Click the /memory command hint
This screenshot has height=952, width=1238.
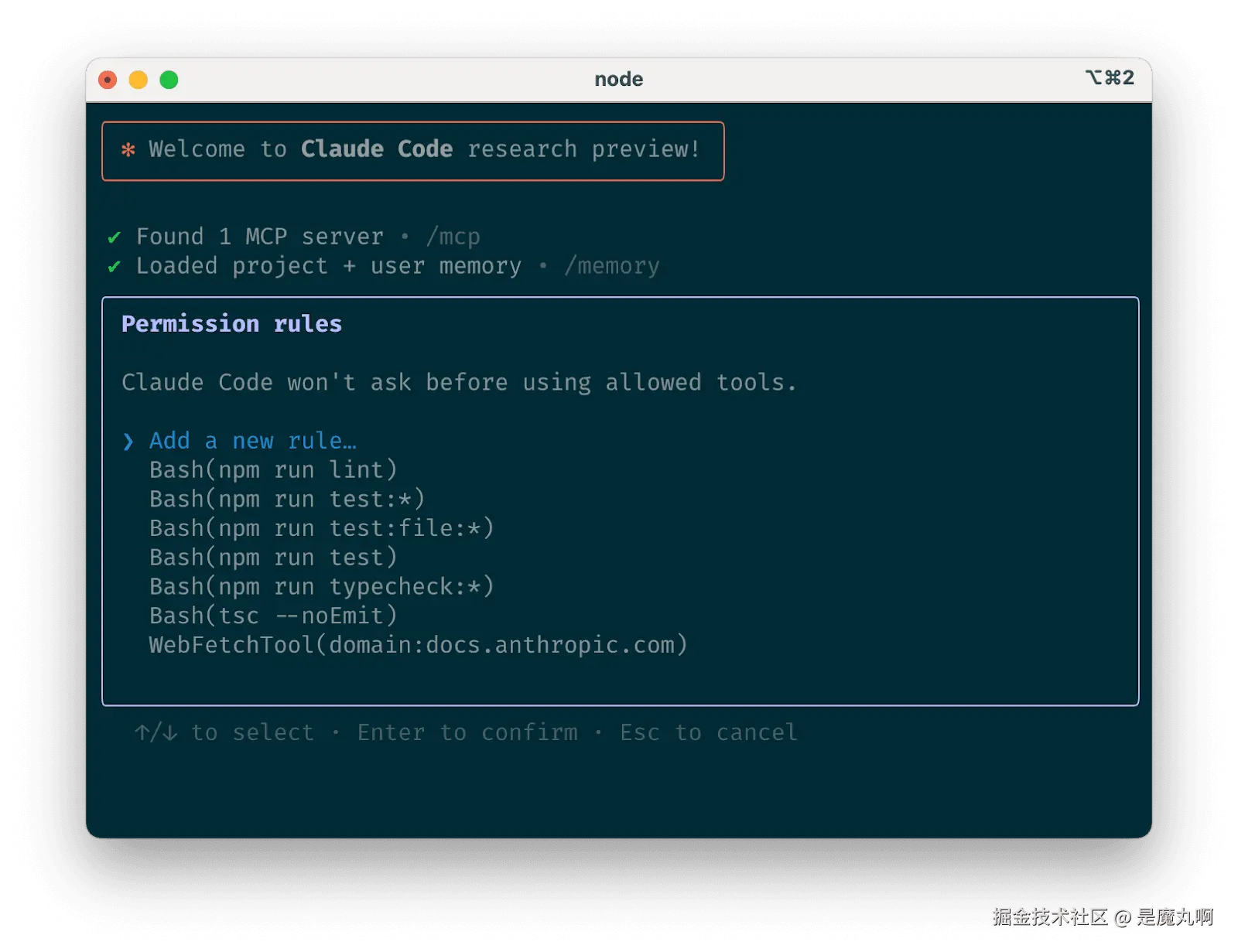[612, 266]
